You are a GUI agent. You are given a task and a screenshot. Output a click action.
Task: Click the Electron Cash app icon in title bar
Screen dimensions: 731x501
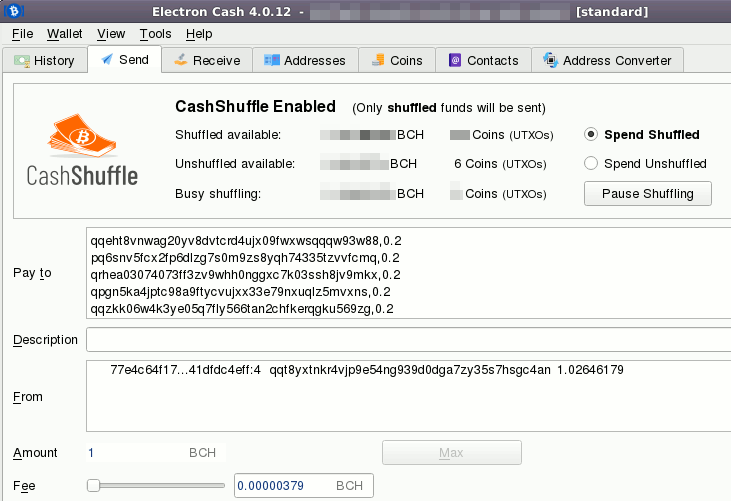pos(14,10)
